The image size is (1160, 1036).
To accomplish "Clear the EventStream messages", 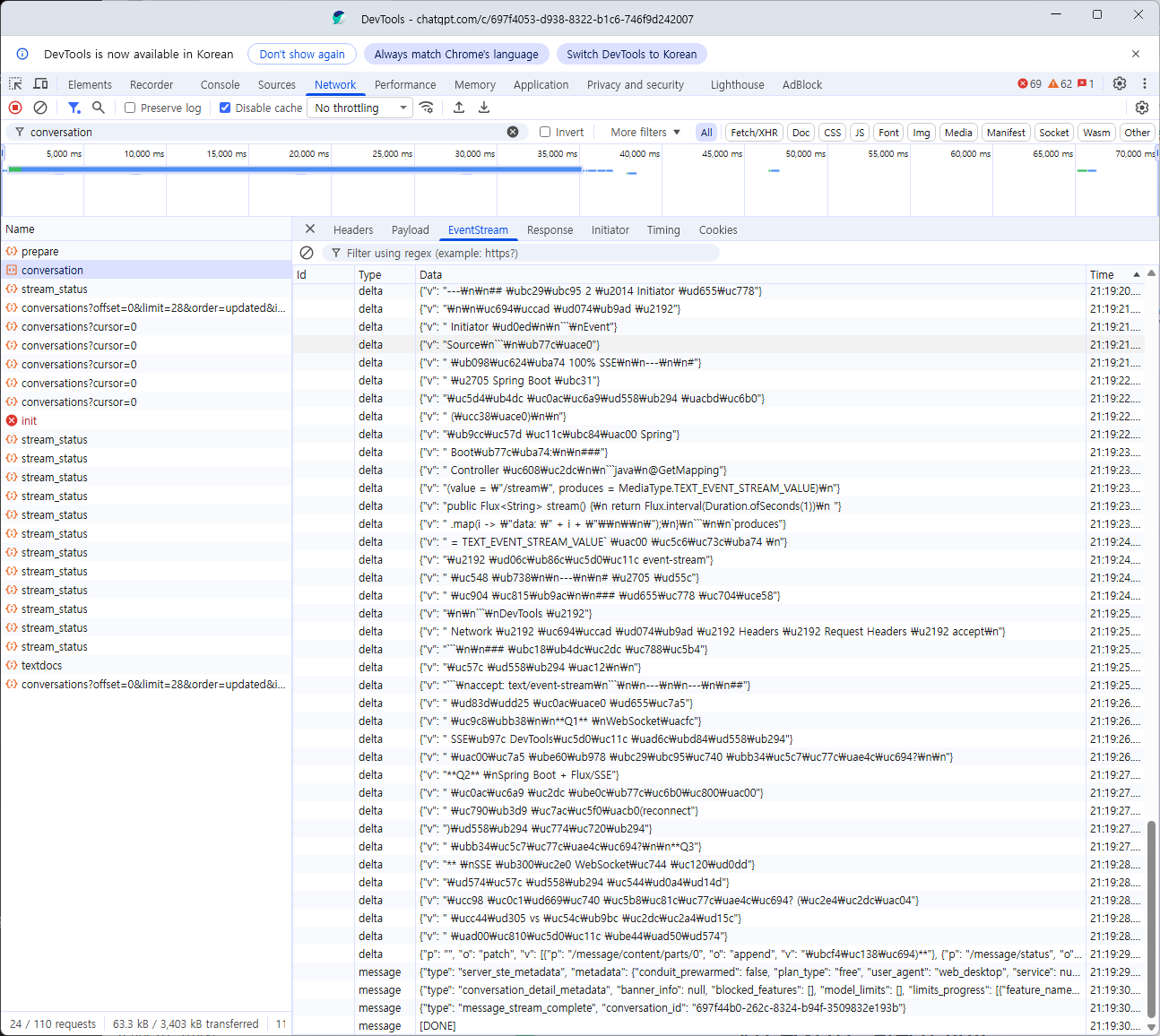I will [307, 254].
